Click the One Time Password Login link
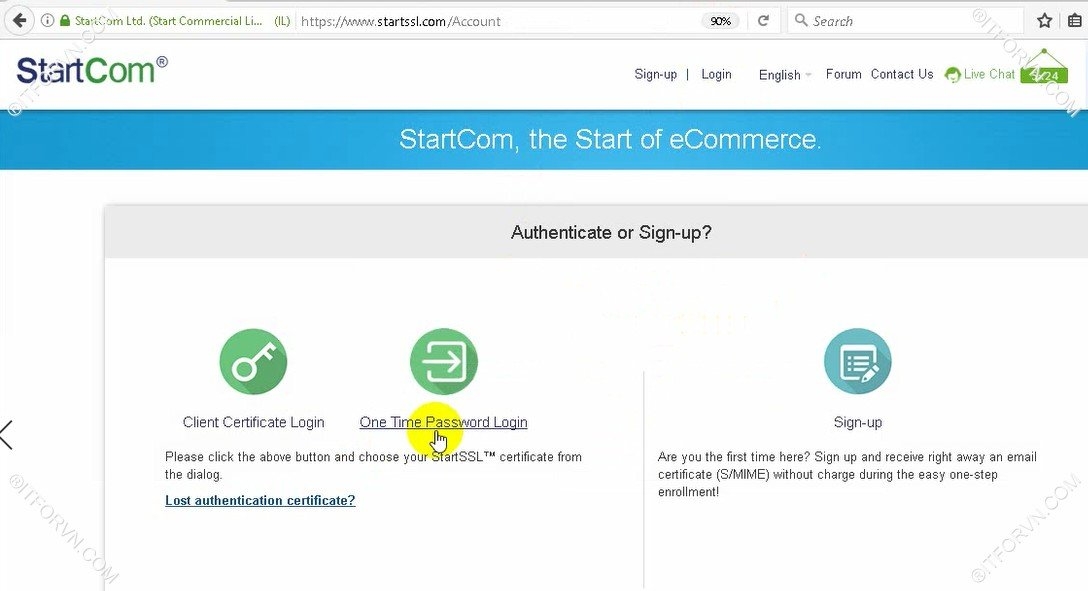 tap(443, 422)
